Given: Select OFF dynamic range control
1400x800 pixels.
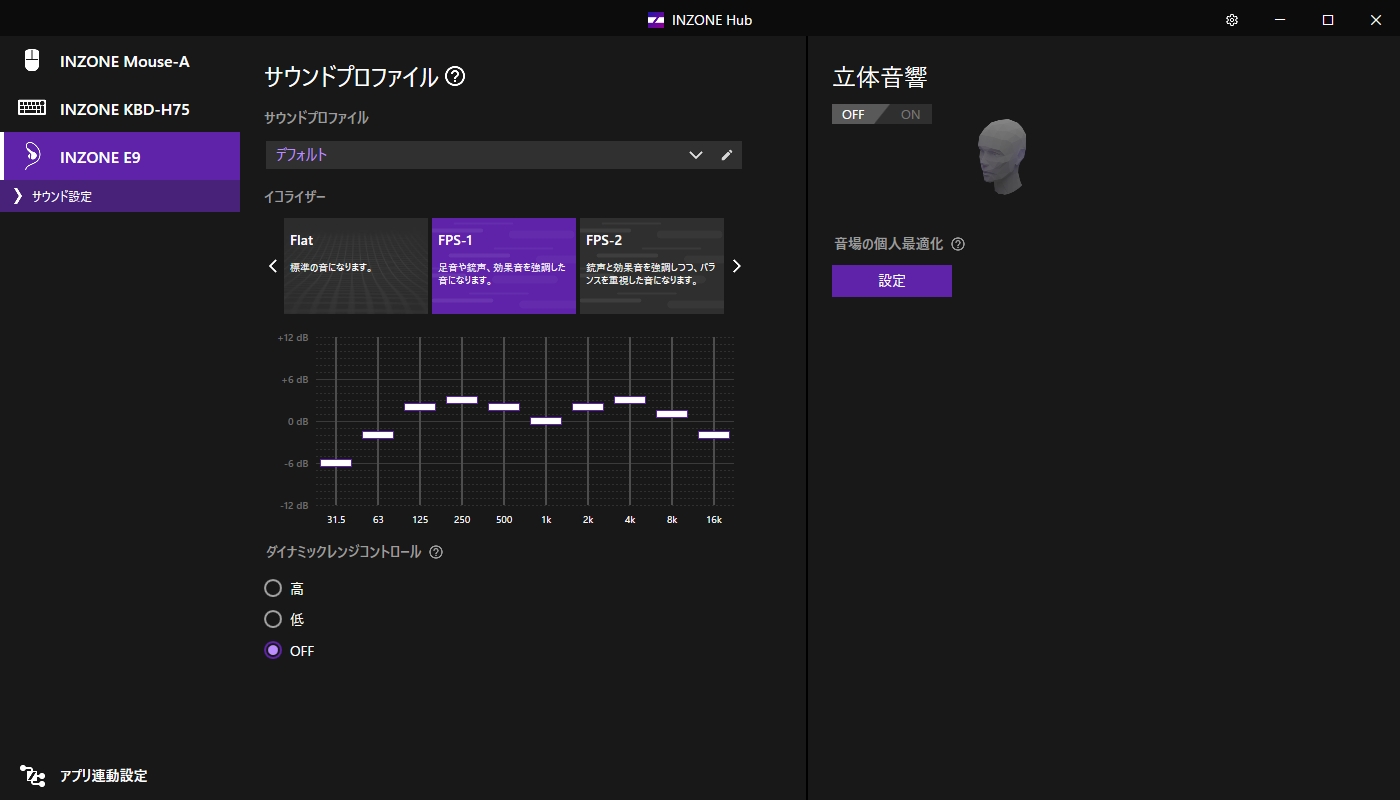Looking at the screenshot, I should [273, 651].
